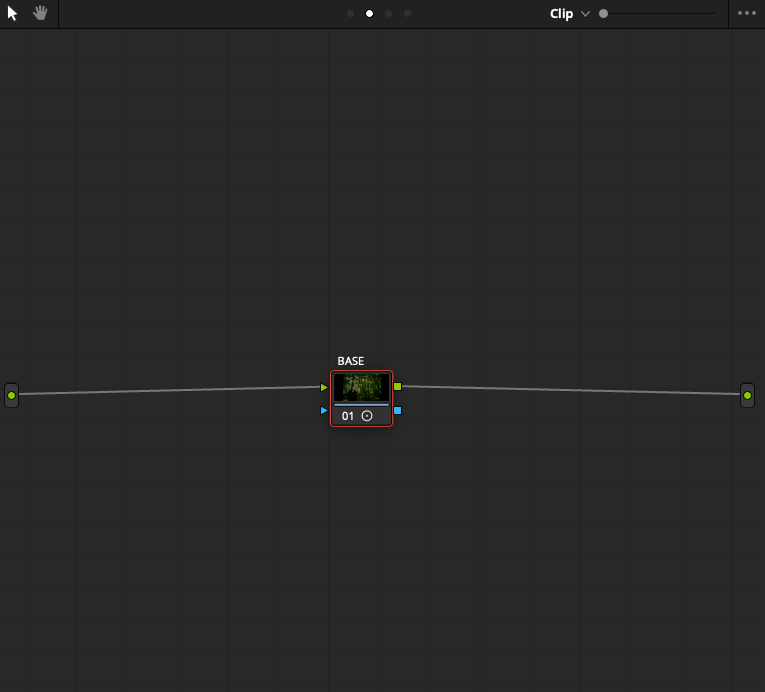The image size is (765, 692).
Task: Select the arrow pointer tool
Action: pyautogui.click(x=12, y=13)
